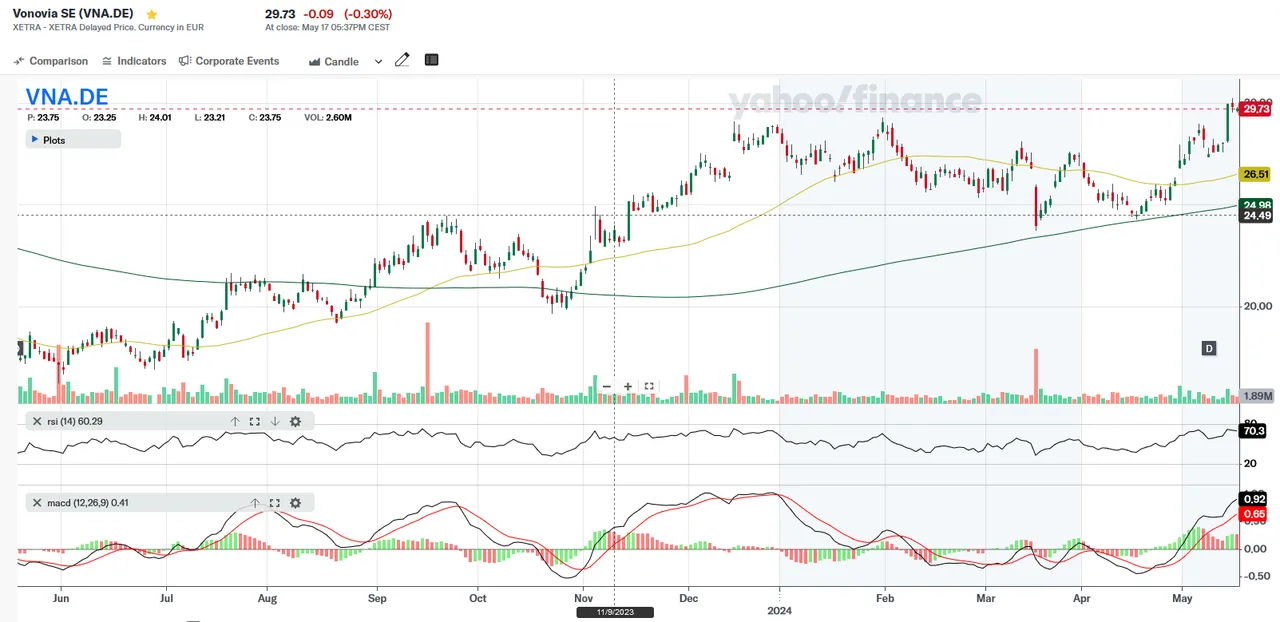Click the VNA.DE ticker title
The width and height of the screenshot is (1280, 622).
click(67, 97)
